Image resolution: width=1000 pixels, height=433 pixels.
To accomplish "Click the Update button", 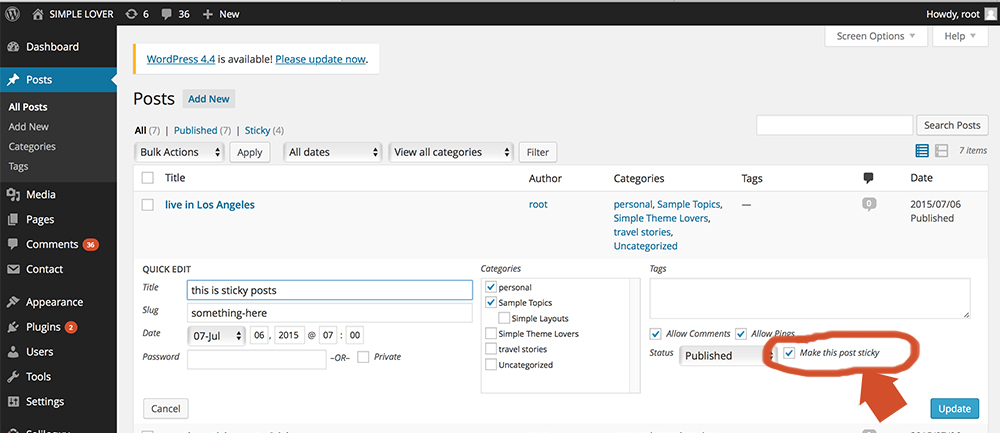I will pyautogui.click(x=955, y=409).
